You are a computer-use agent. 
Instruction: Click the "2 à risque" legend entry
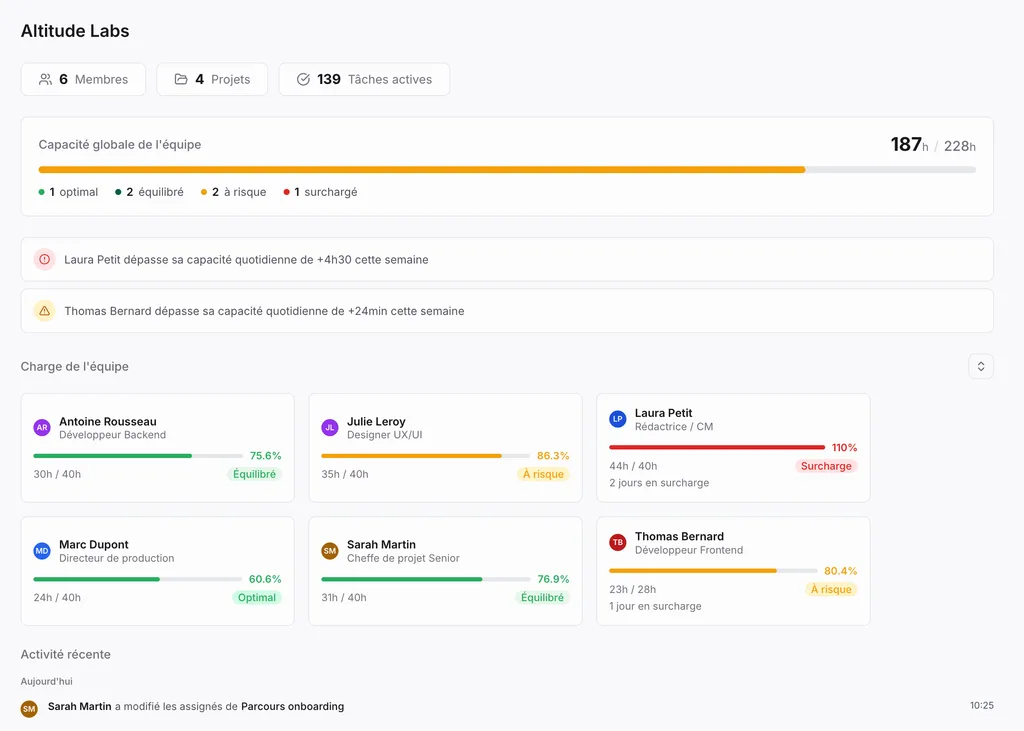234,192
